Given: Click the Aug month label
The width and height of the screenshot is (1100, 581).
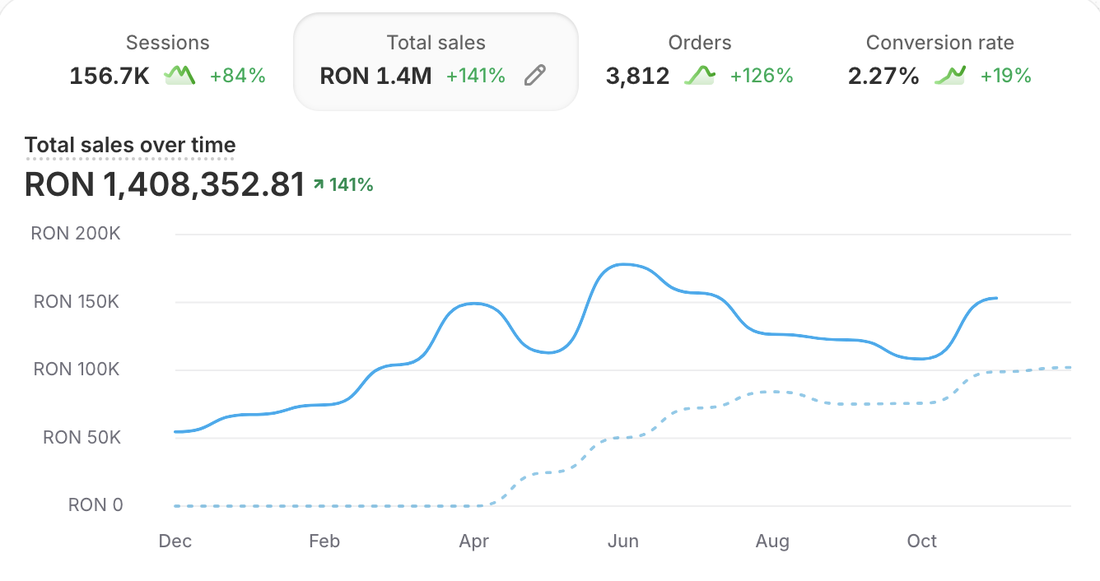Looking at the screenshot, I should point(772,541).
